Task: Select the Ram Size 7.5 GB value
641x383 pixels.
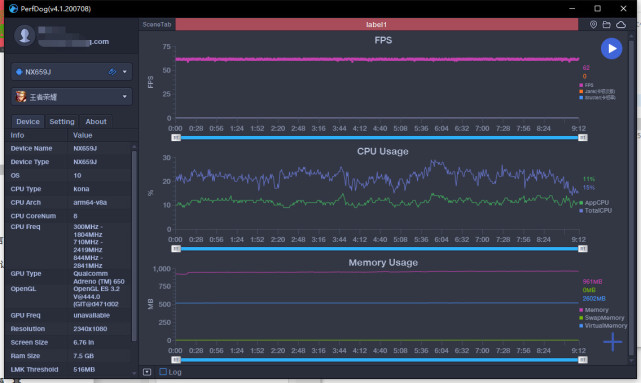Action: (83, 356)
